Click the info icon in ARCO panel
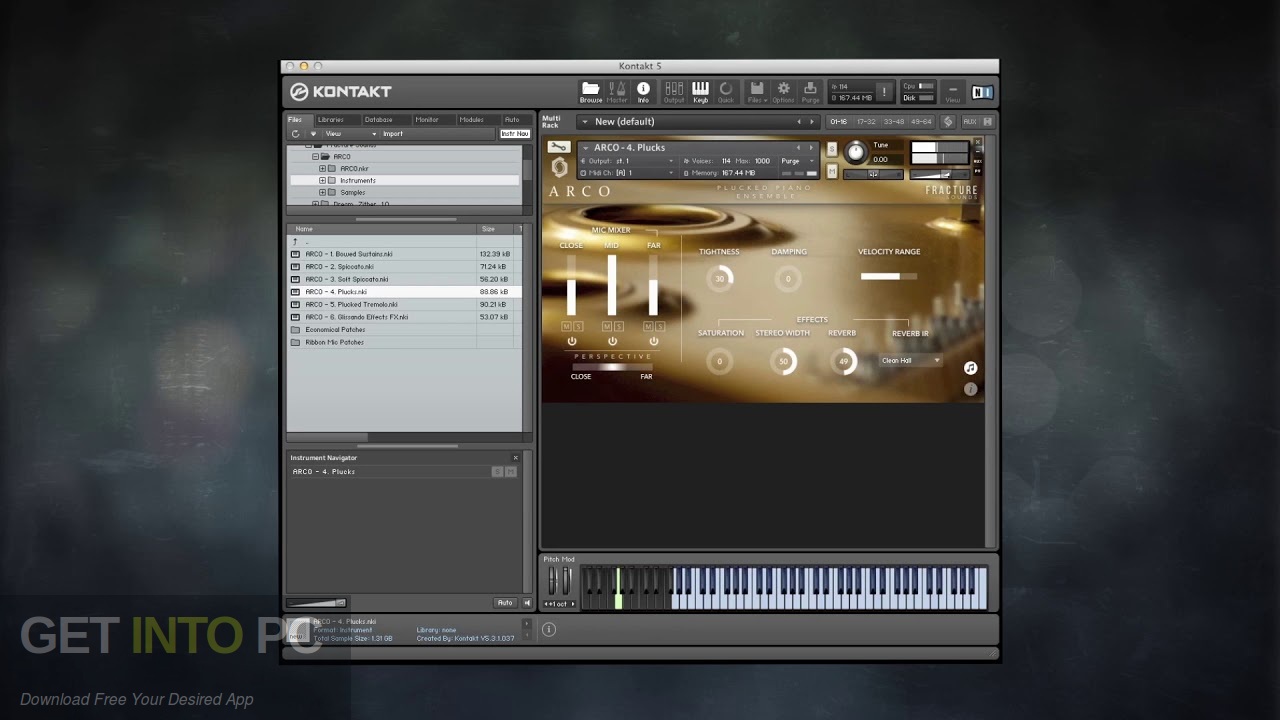The height and width of the screenshot is (720, 1280). click(970, 389)
